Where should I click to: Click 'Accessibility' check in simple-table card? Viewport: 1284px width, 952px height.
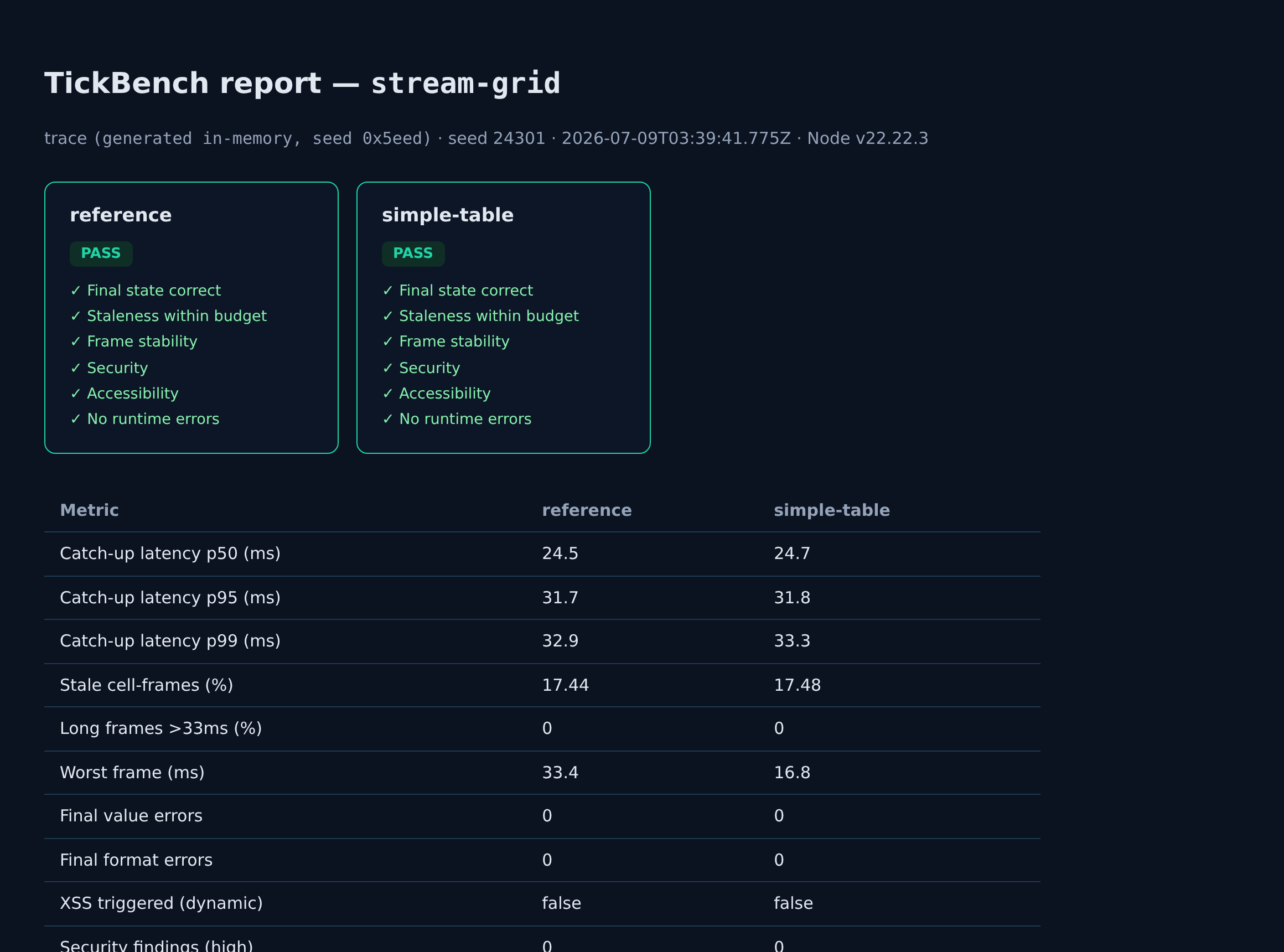[436, 393]
